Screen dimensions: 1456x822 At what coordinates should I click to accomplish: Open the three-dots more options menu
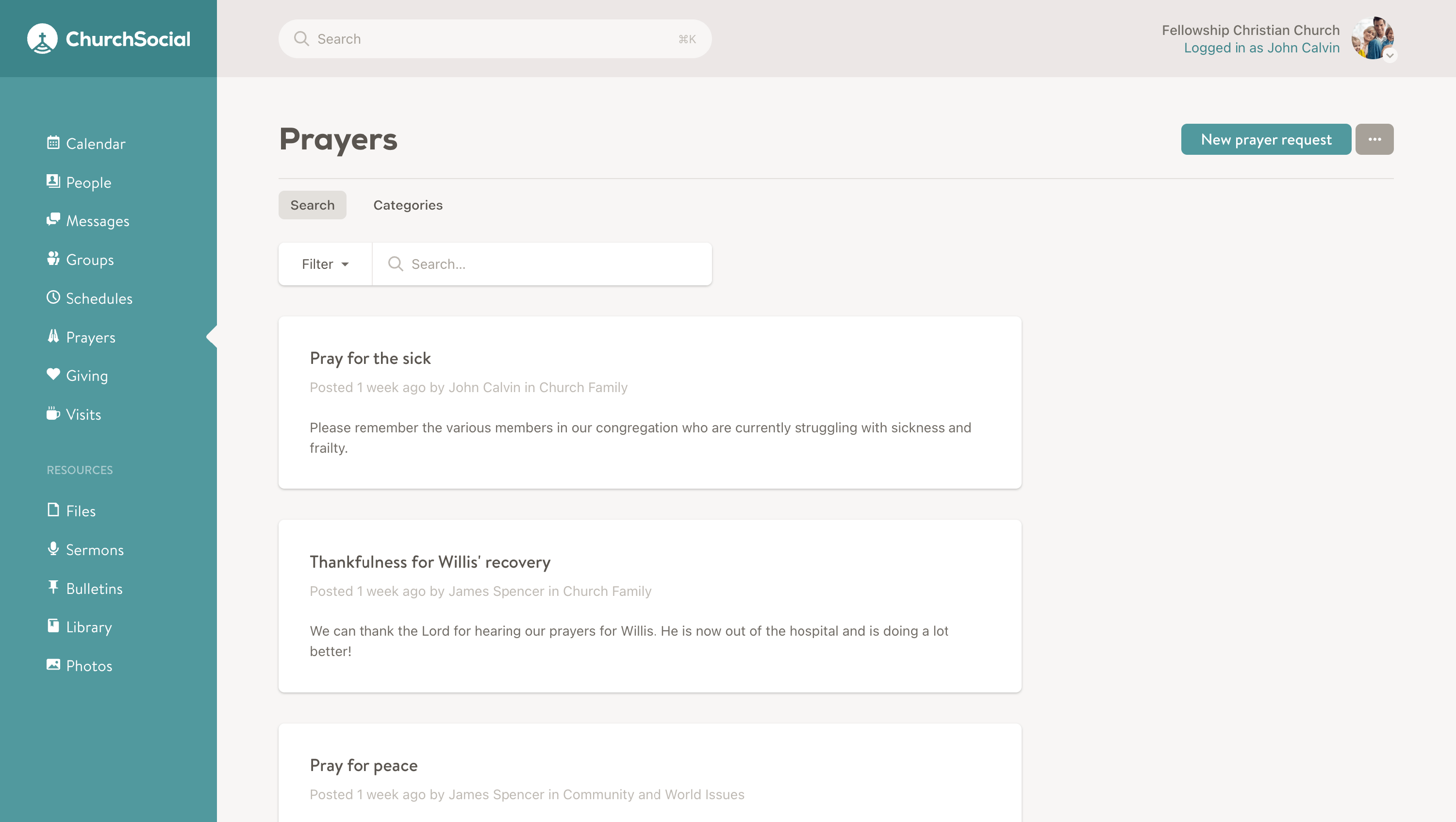[x=1374, y=139]
